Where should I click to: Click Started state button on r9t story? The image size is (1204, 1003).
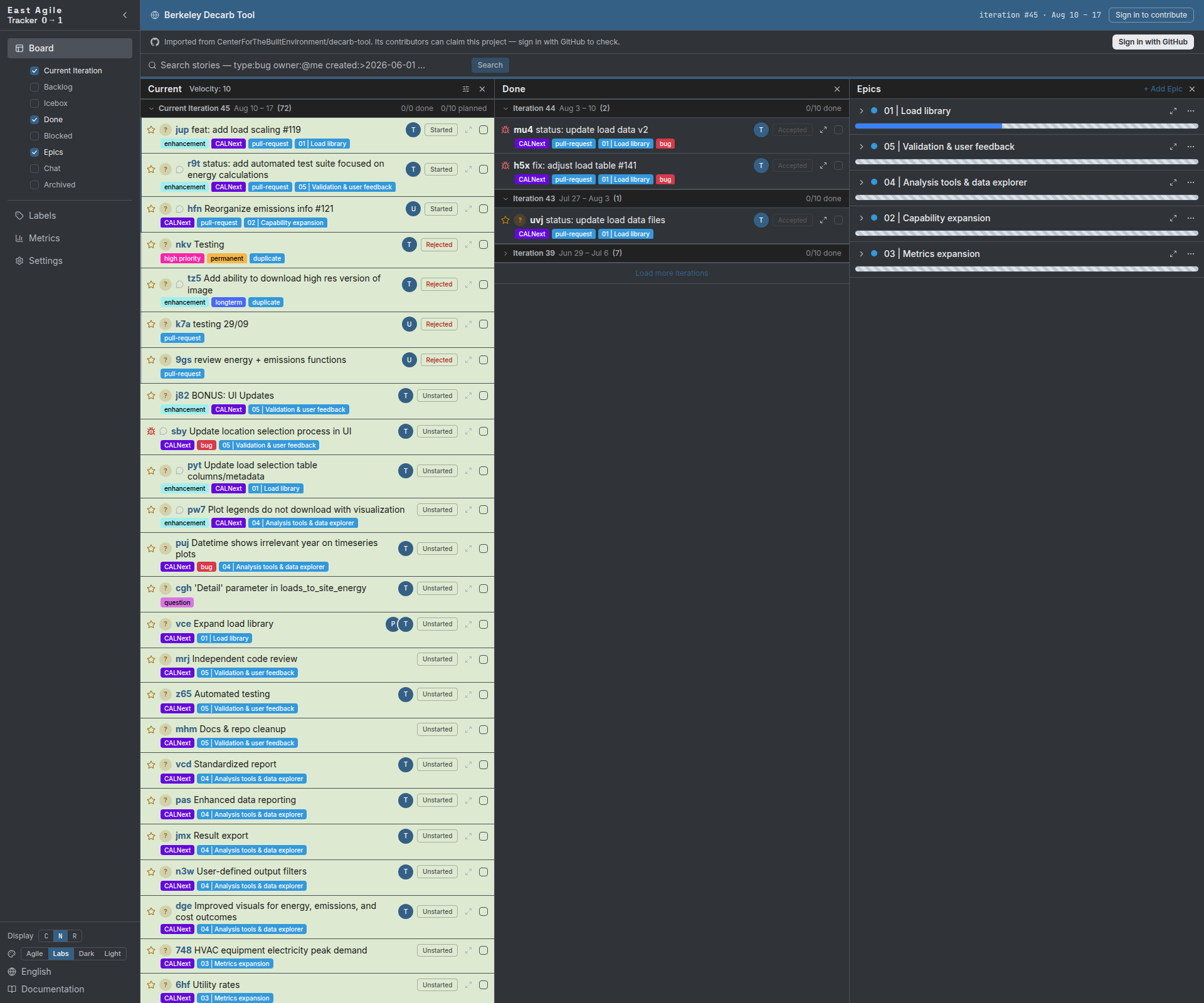[441, 169]
